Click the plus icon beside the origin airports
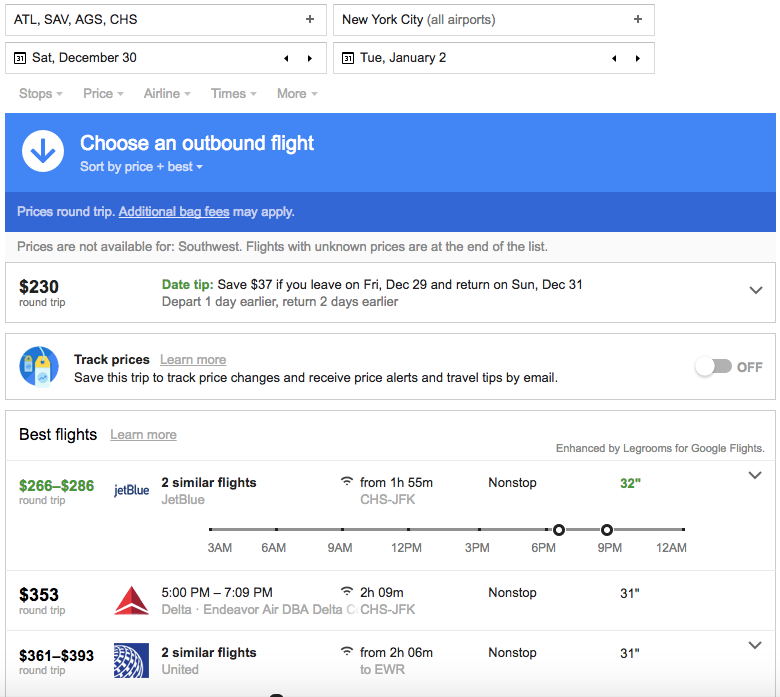 (x=310, y=19)
